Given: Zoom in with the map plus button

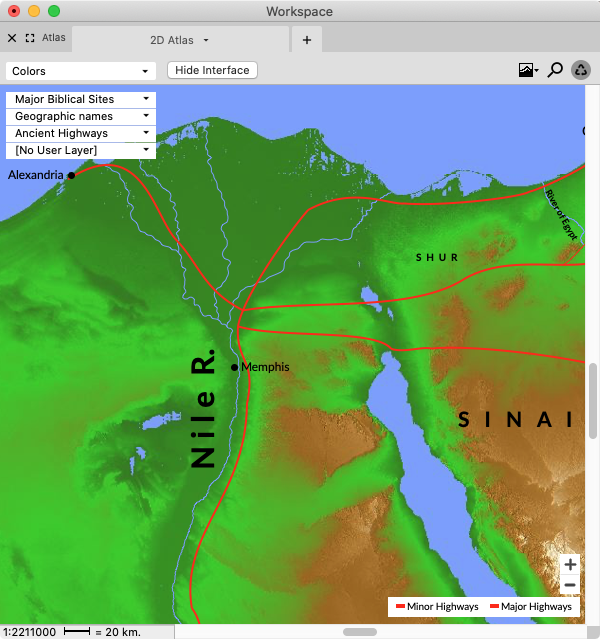Looking at the screenshot, I should click(569, 565).
